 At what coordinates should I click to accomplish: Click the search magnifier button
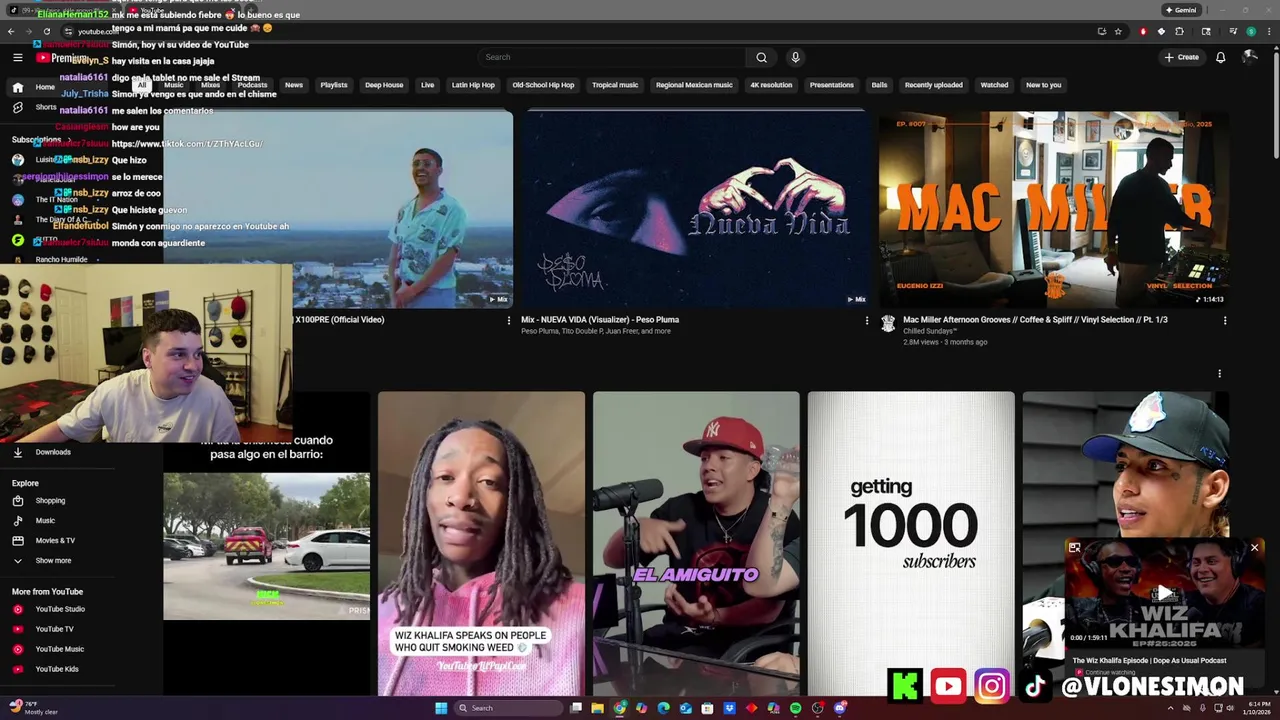(761, 57)
